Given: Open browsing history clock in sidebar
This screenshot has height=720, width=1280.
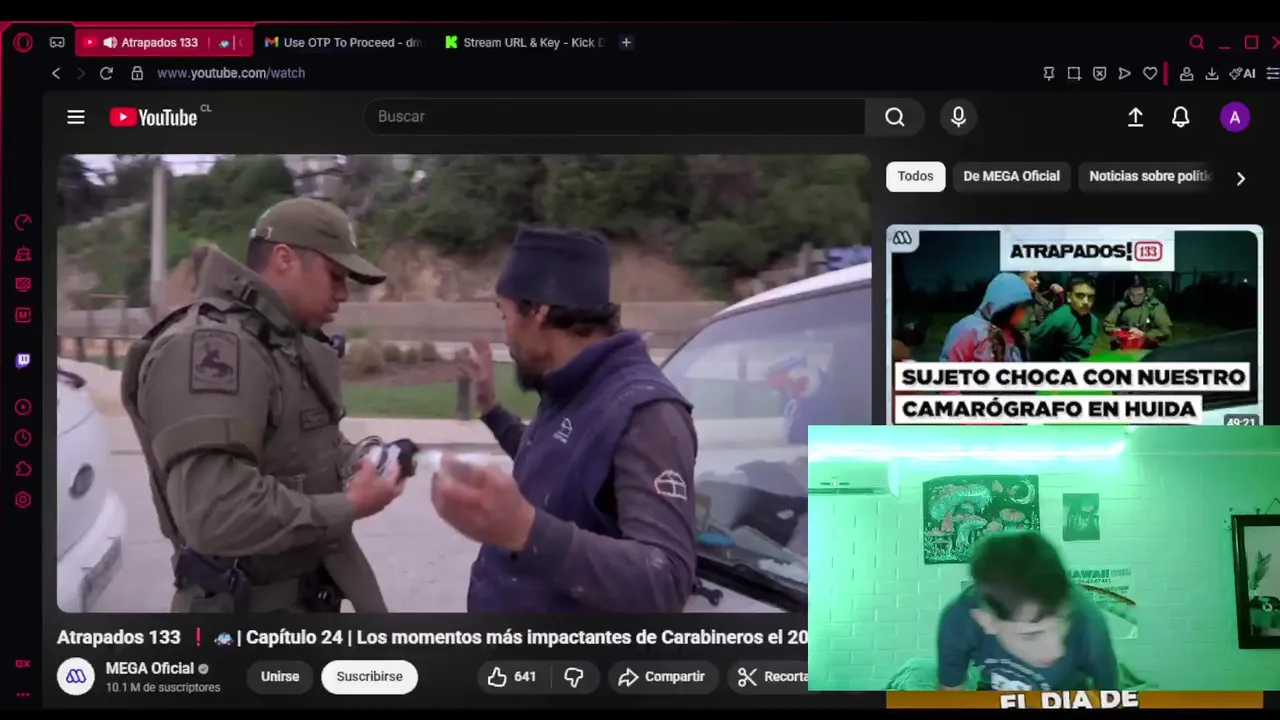Looking at the screenshot, I should 23,438.
